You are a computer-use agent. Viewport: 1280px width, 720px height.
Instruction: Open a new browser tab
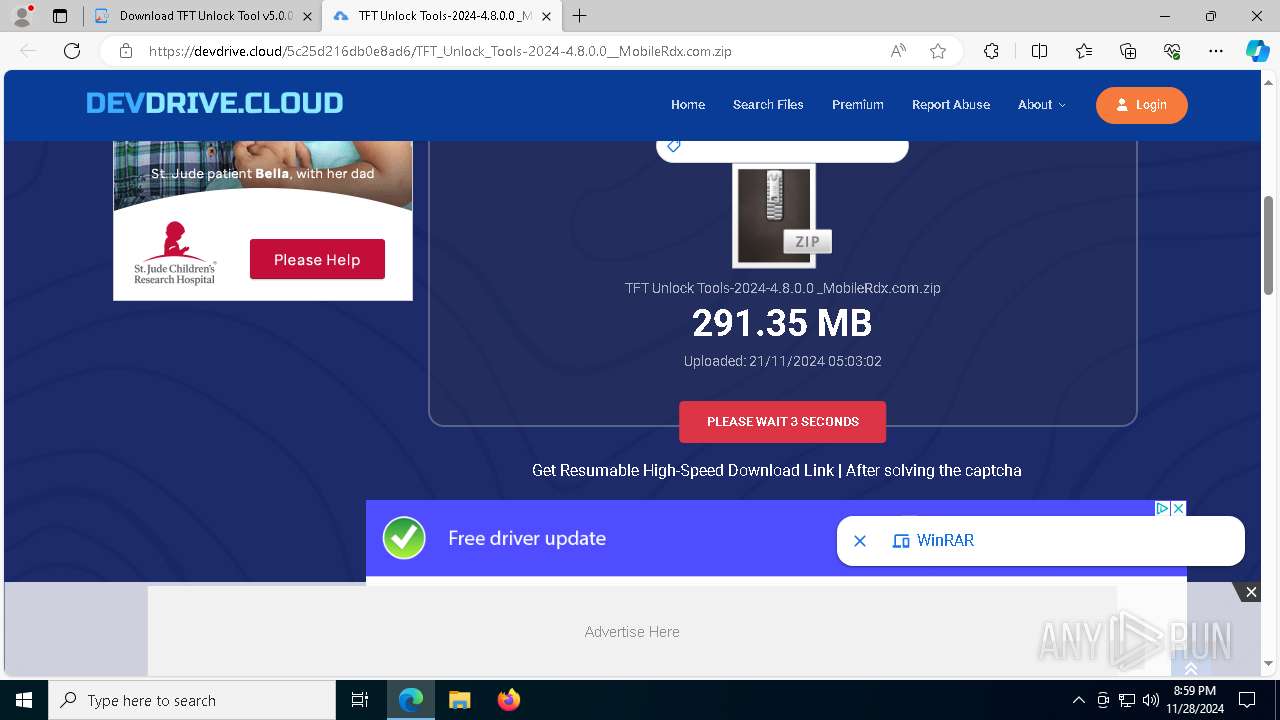point(580,16)
